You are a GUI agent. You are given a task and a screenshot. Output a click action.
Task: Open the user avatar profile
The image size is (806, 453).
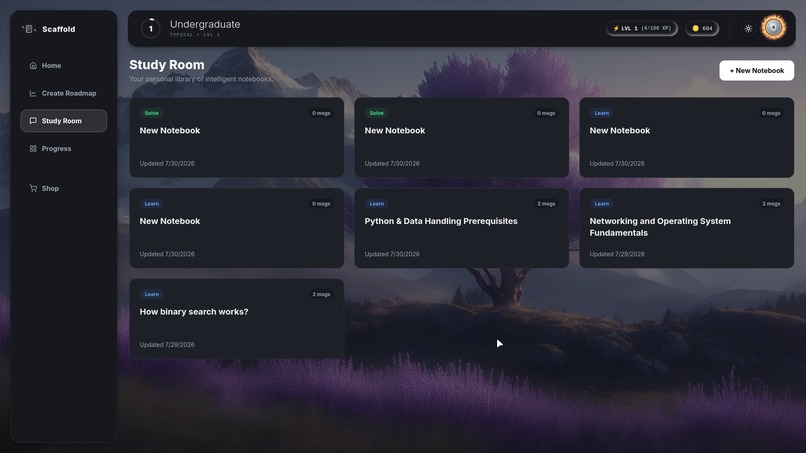(774, 28)
